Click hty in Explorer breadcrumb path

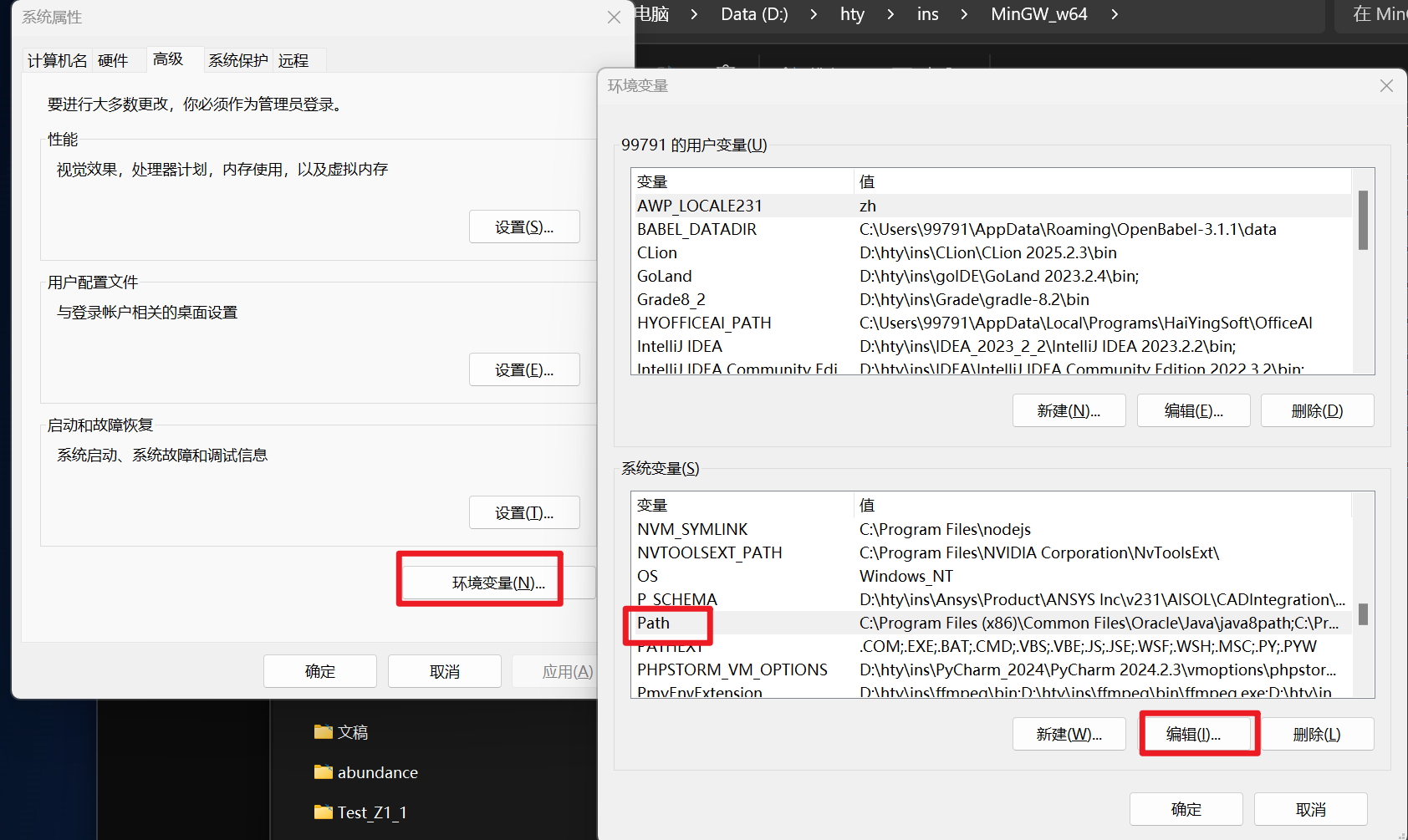[852, 14]
